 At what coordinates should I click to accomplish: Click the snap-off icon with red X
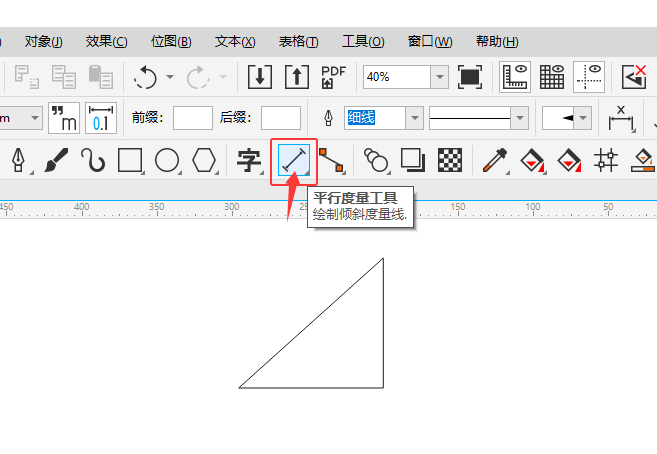(634, 77)
